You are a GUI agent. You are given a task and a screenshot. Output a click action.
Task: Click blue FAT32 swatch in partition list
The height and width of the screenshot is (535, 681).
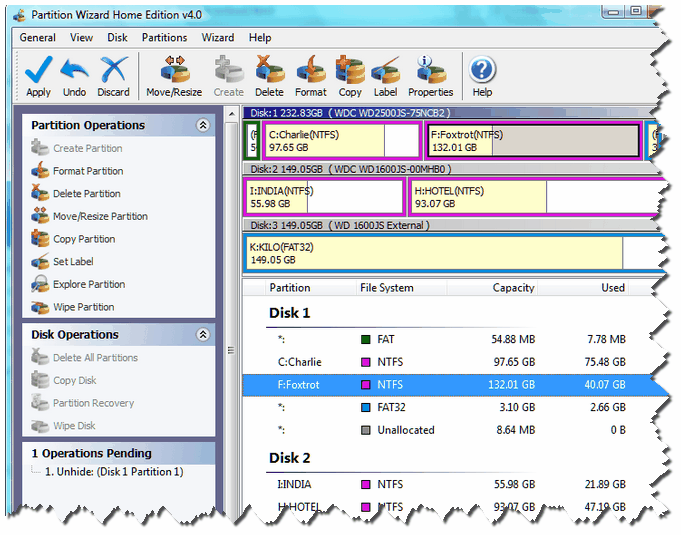(366, 407)
